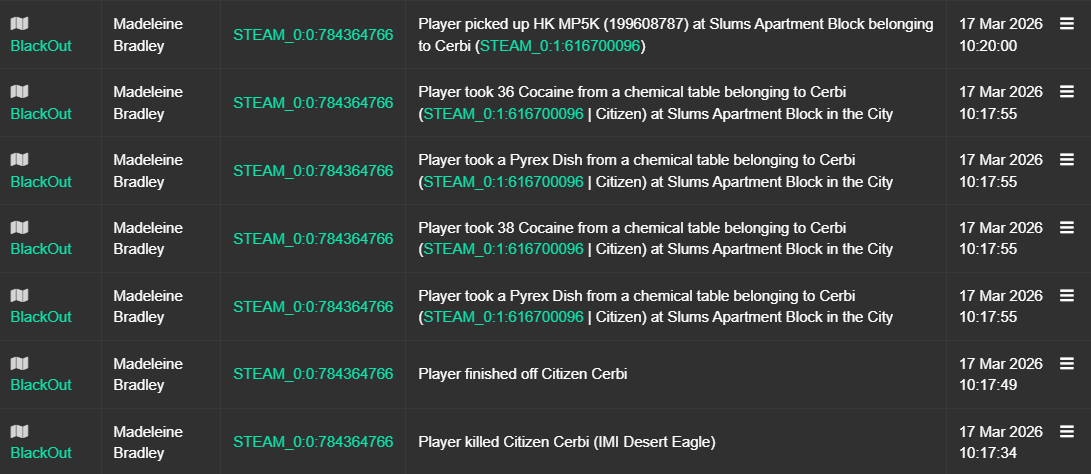Click map icon in finished off Cerbi row
Image resolution: width=1091 pixels, height=474 pixels.
19,364
